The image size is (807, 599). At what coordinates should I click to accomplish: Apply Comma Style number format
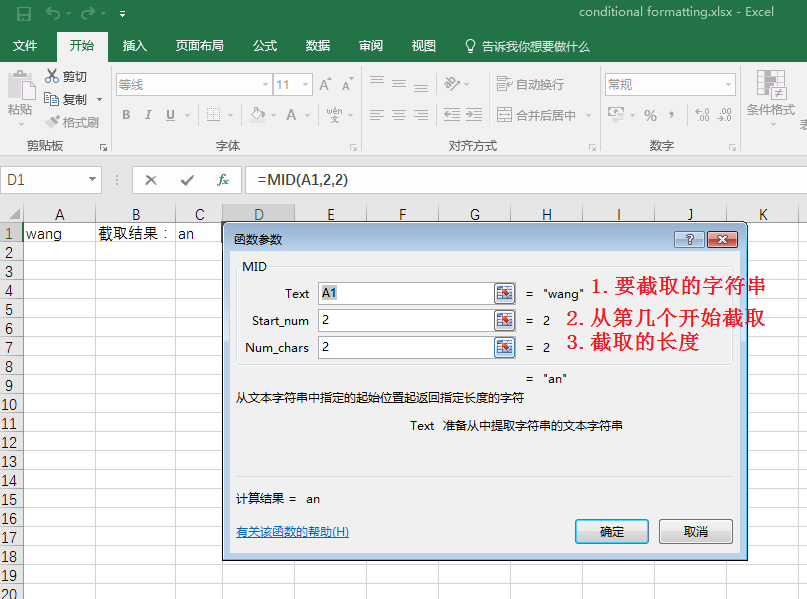672,114
